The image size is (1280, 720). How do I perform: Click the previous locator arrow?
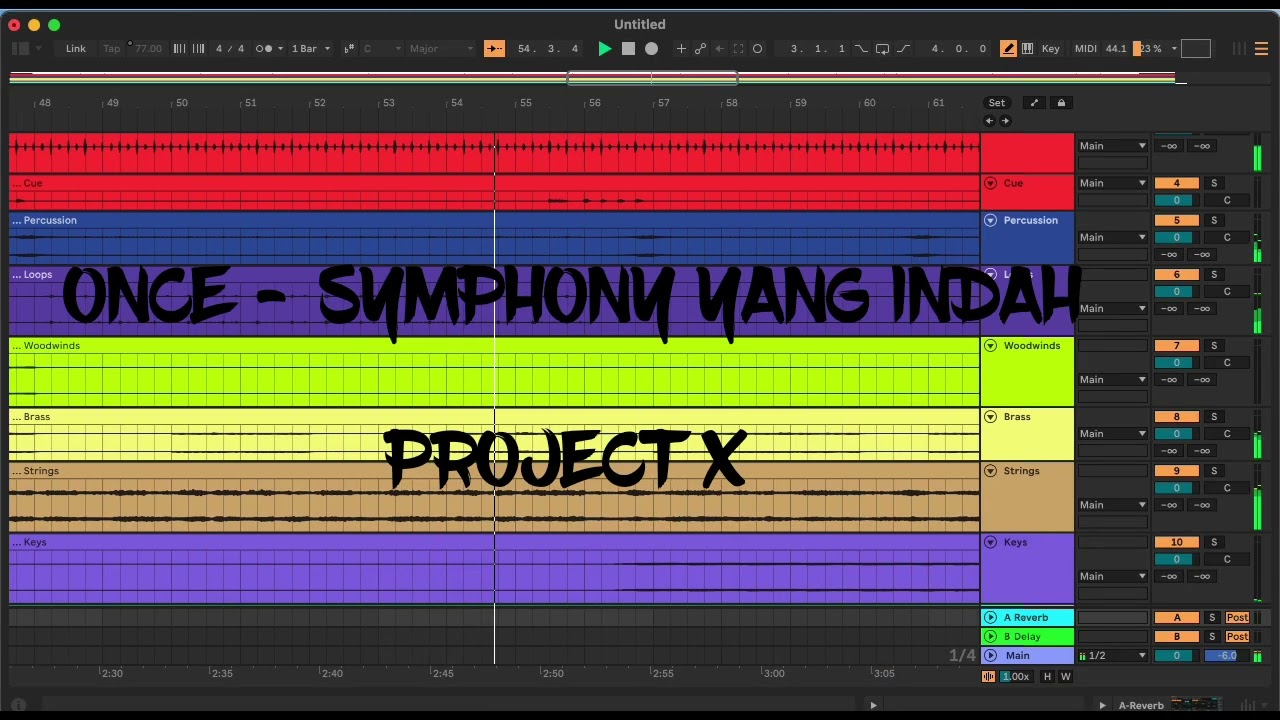pyautogui.click(x=989, y=121)
